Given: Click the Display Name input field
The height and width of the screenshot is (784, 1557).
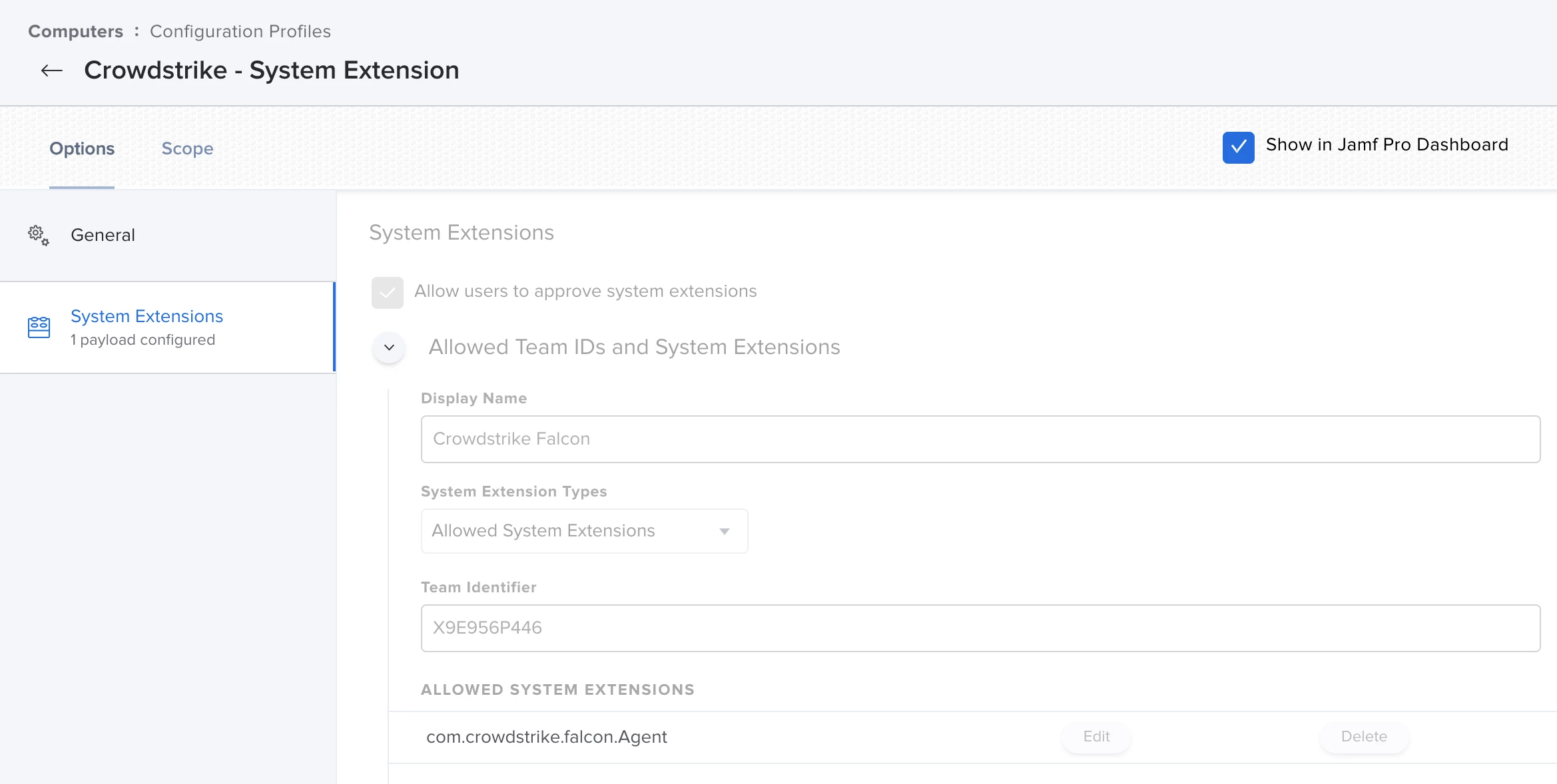Looking at the screenshot, I should [980, 439].
